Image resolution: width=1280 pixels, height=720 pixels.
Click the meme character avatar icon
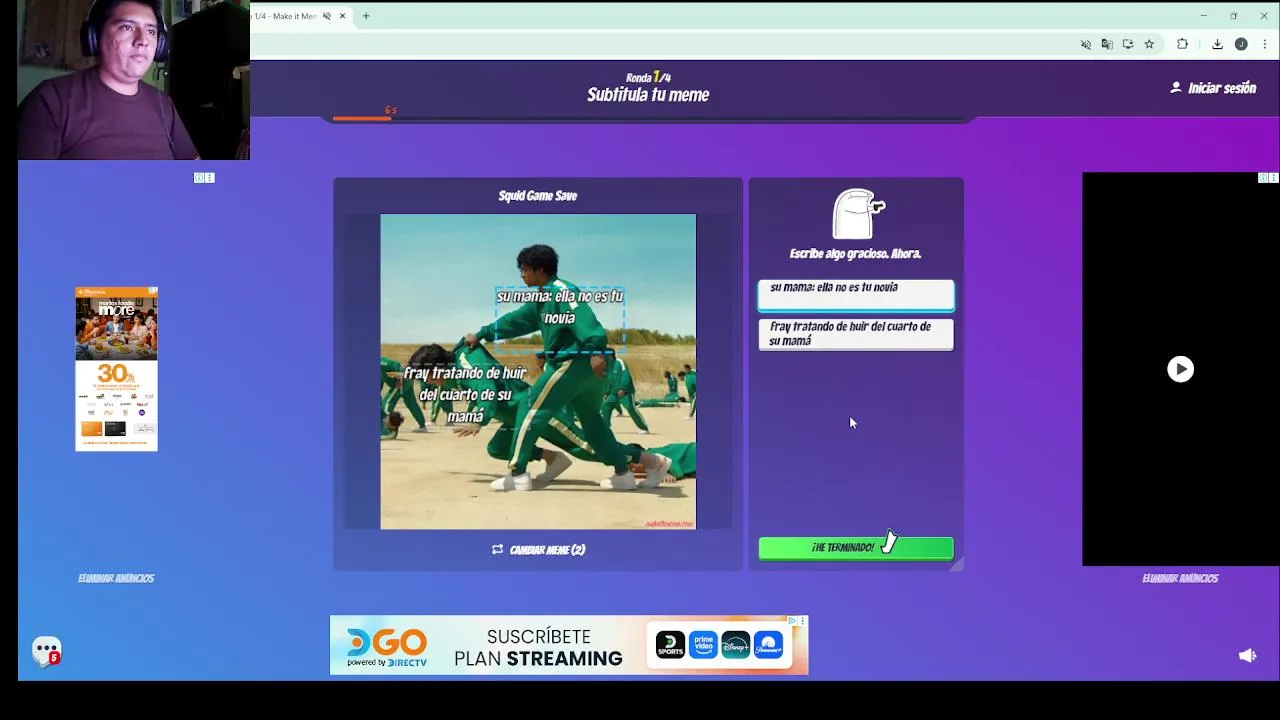click(858, 214)
